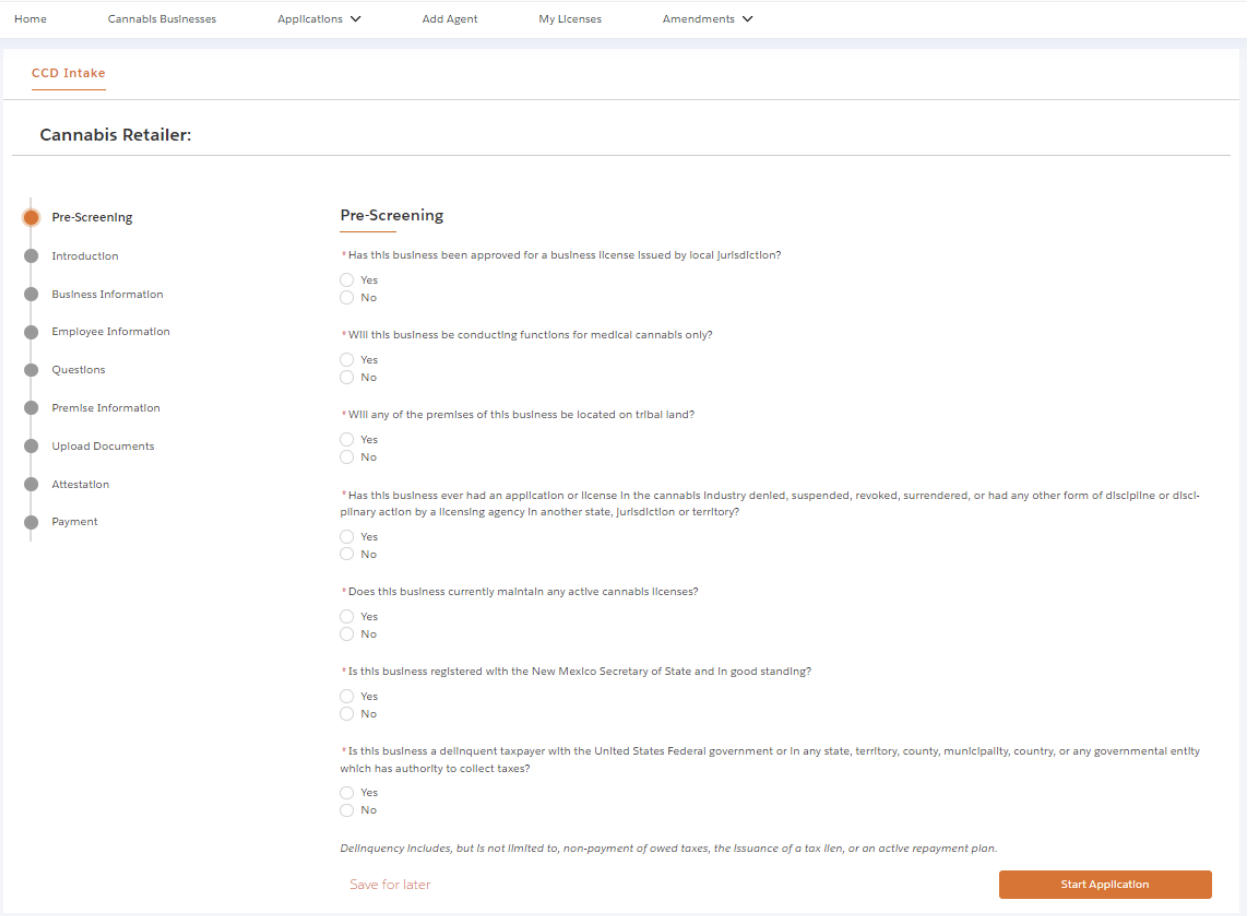Select Yes for premises on tribal land
The image size is (1248, 916).
(347, 440)
